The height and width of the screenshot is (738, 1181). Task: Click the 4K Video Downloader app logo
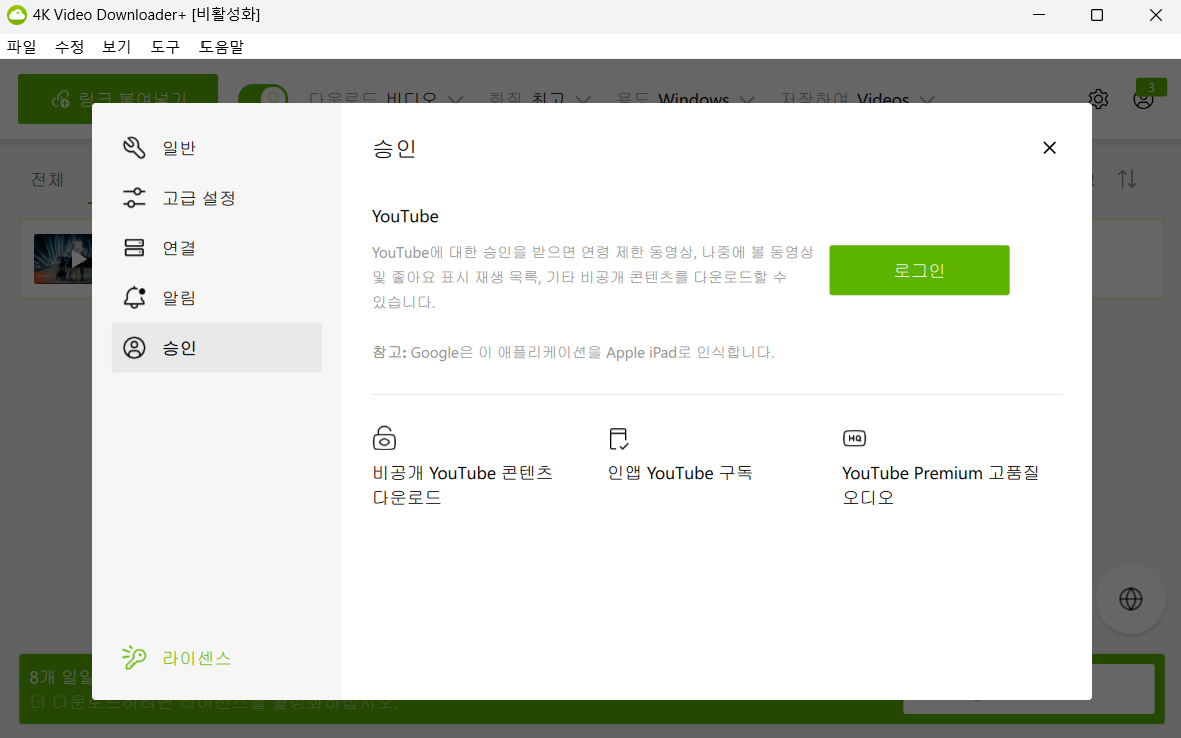[x=17, y=14]
